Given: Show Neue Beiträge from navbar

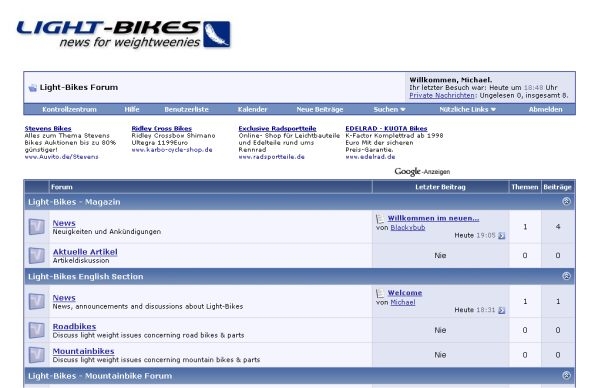Looking at the screenshot, I should 320,109.
